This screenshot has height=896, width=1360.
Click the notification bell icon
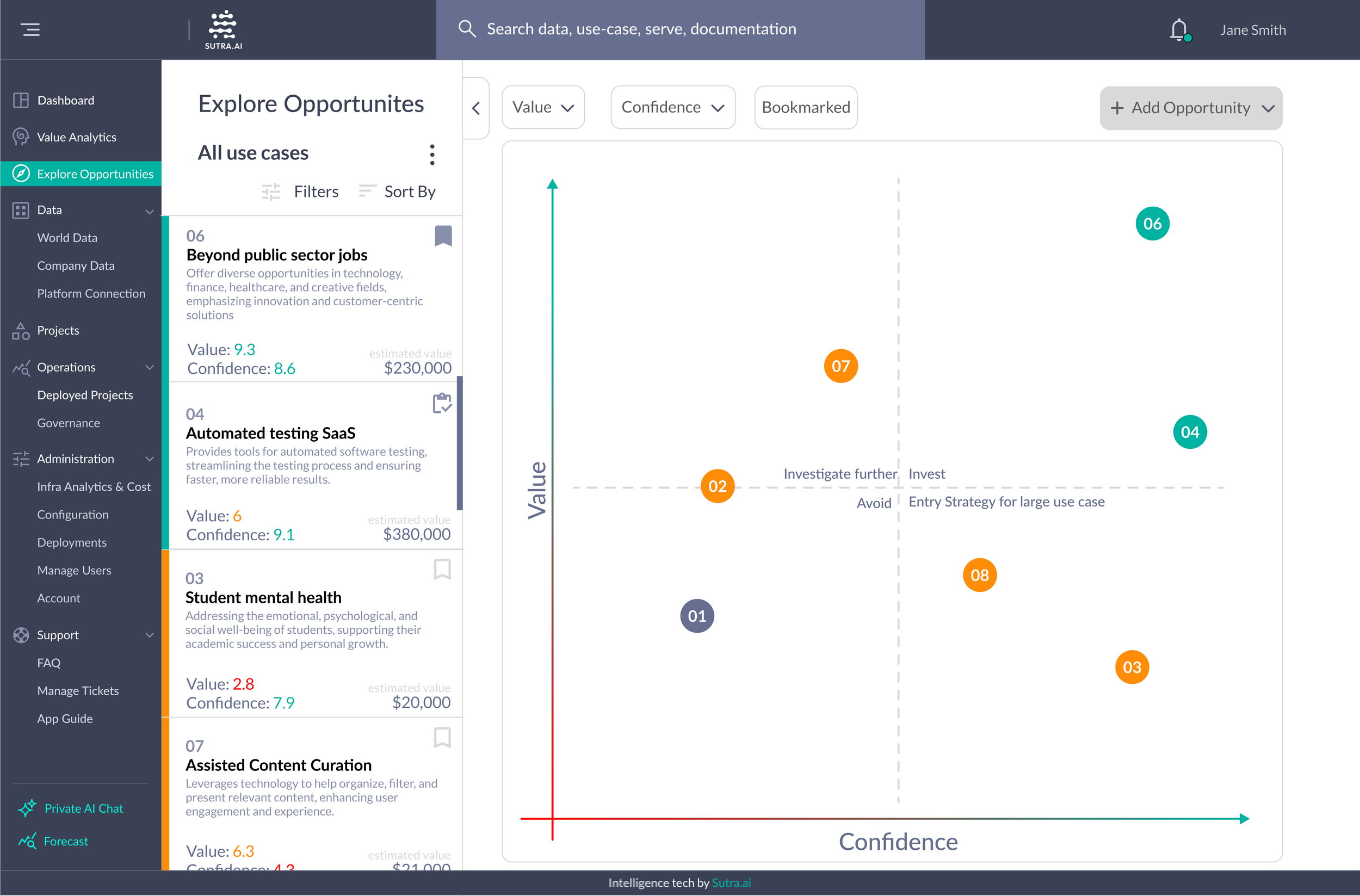1178,30
